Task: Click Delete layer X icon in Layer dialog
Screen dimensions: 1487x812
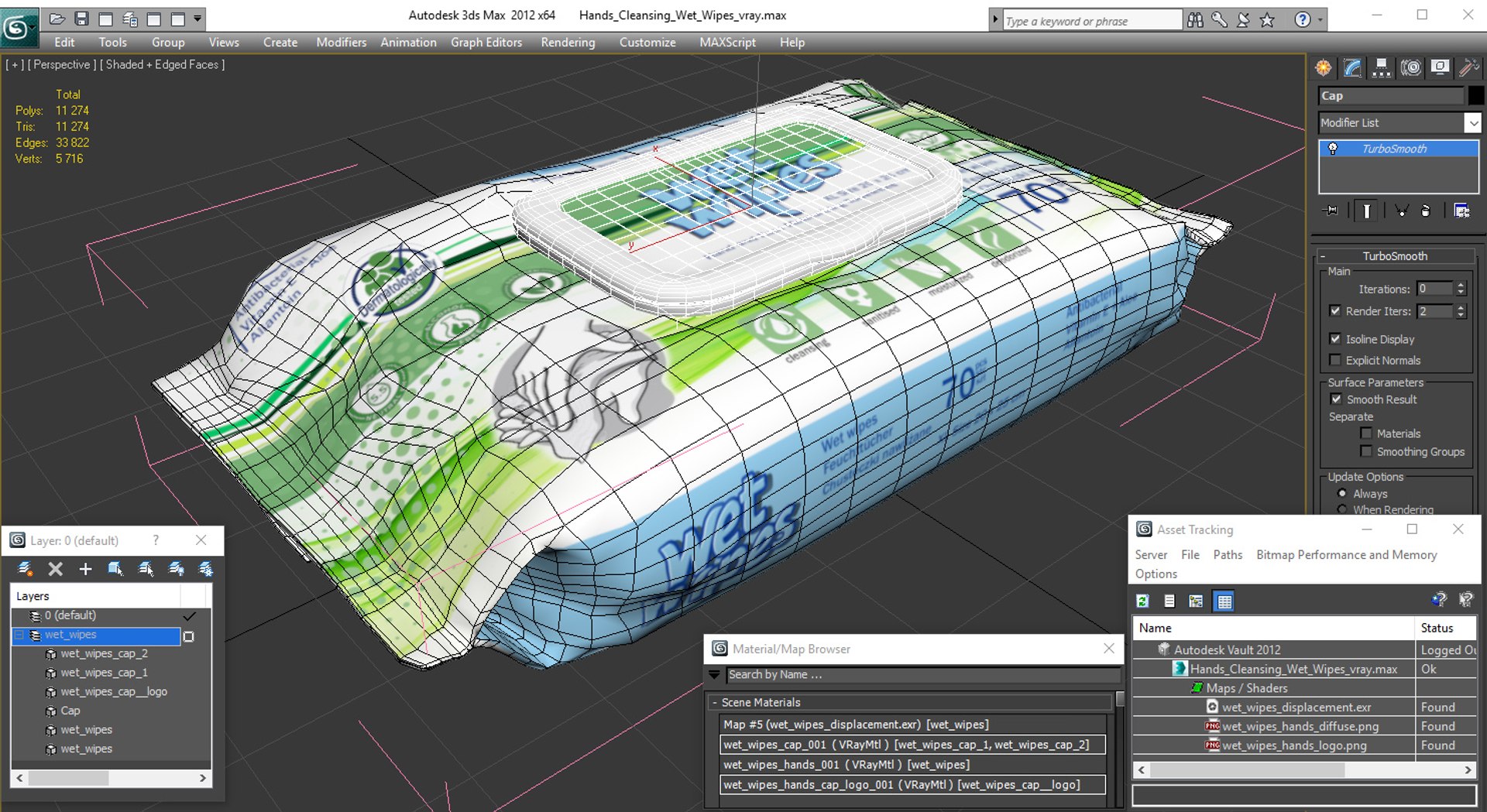Action: coord(55,569)
